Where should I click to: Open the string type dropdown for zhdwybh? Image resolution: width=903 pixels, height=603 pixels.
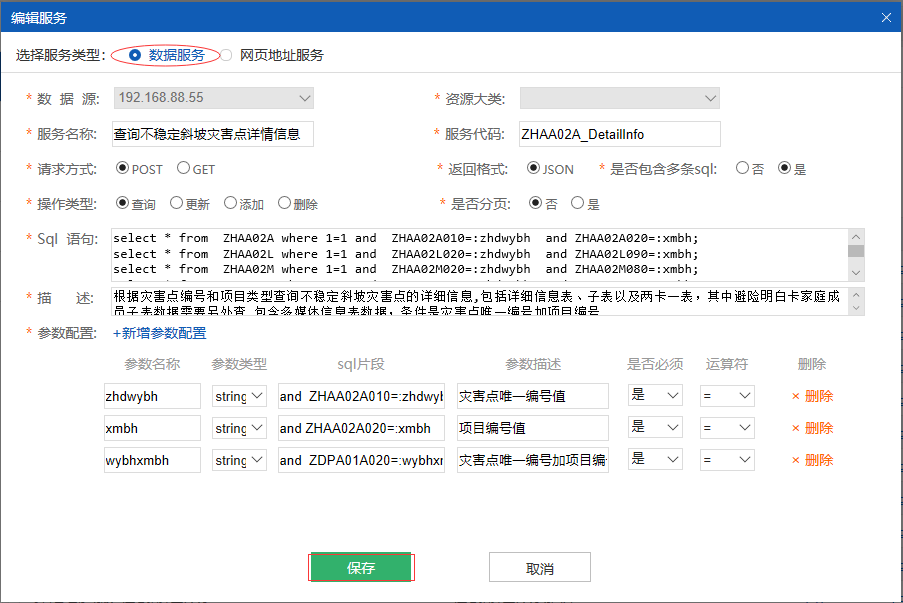[x=239, y=396]
